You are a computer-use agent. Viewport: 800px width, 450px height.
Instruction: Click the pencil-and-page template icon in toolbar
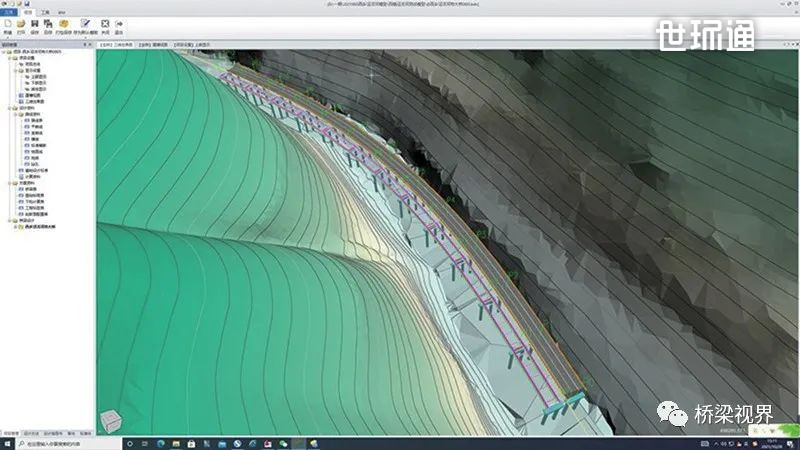tap(84, 23)
